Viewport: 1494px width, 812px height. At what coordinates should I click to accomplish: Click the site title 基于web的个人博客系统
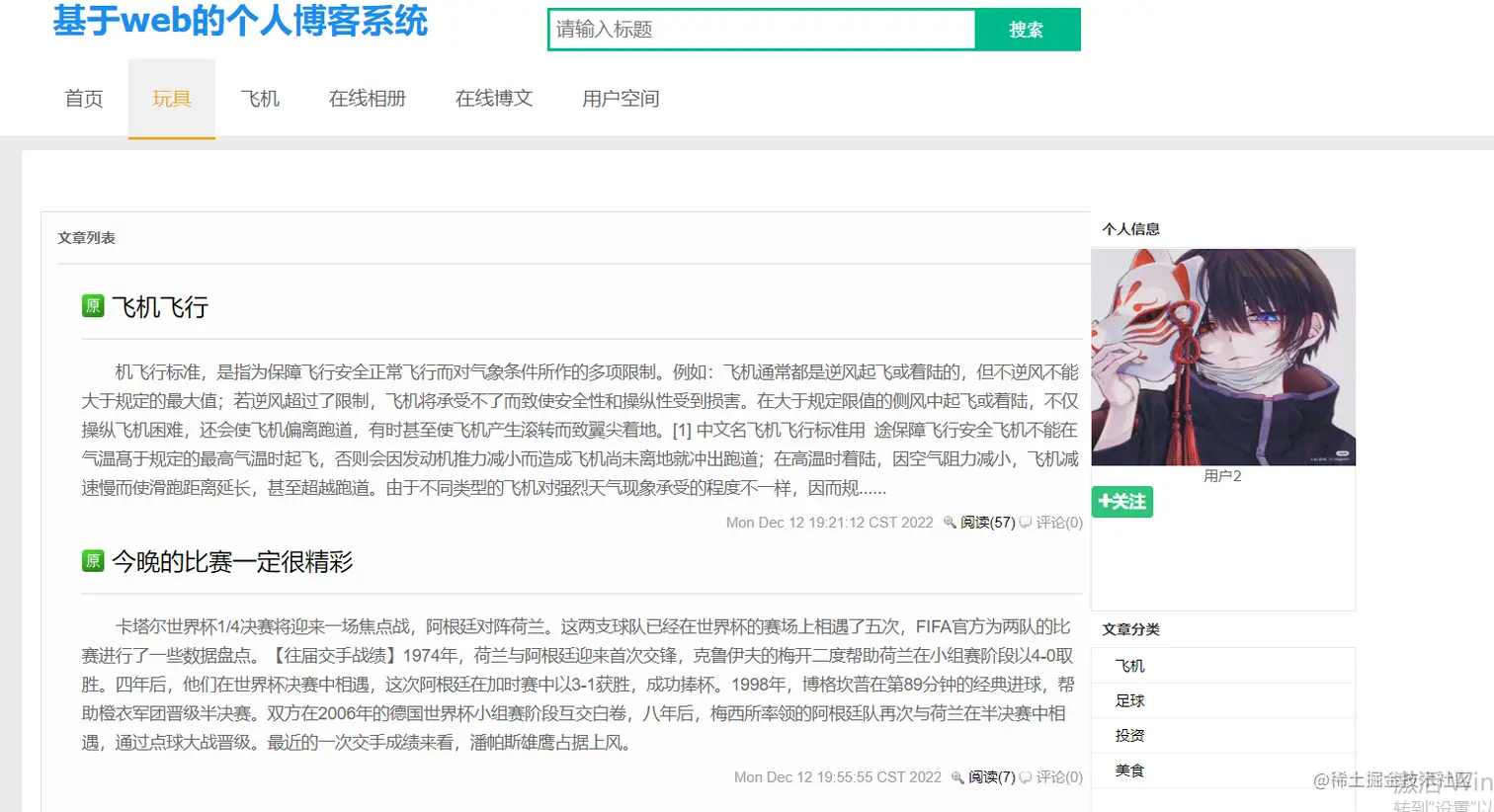[240, 21]
